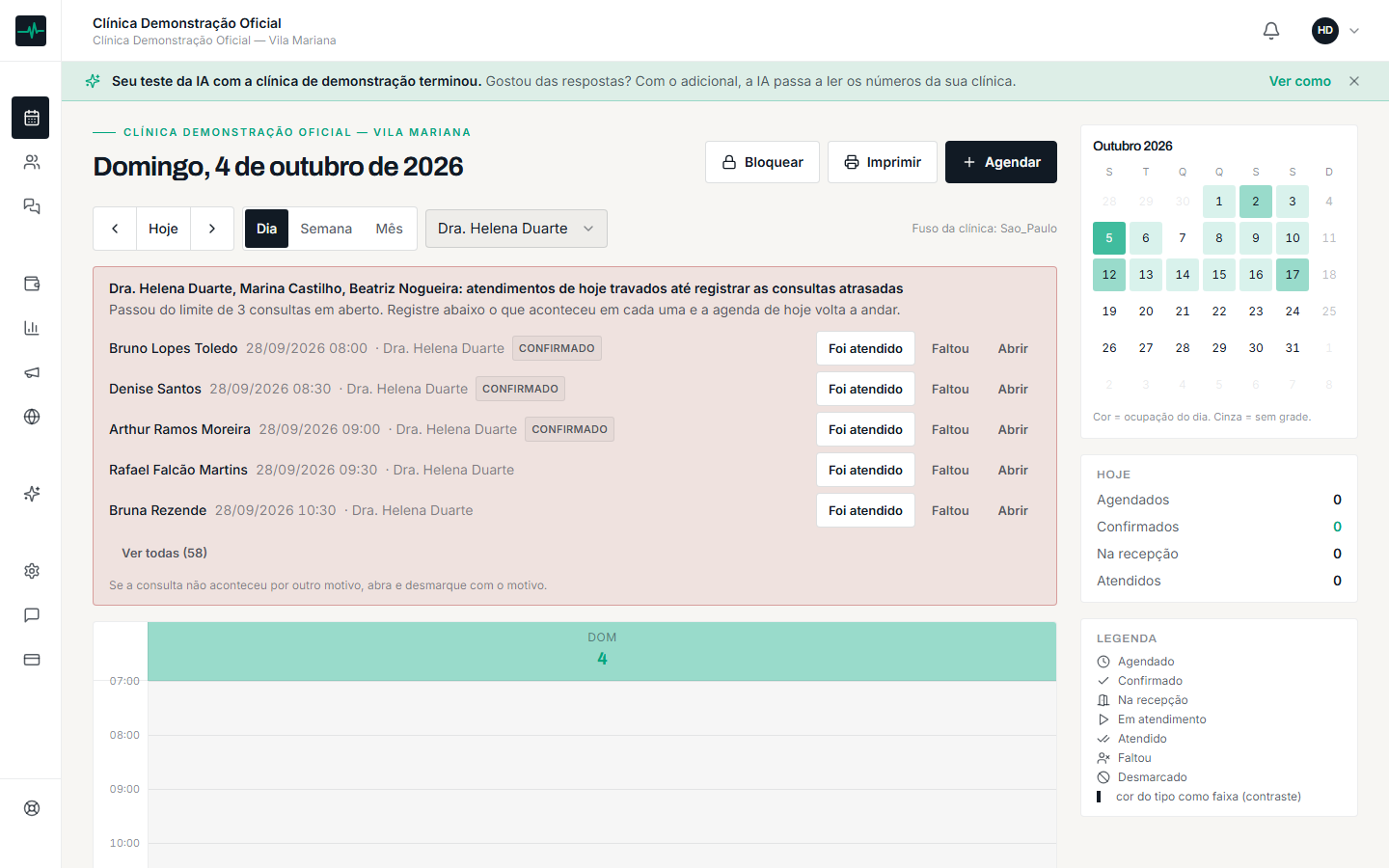Open the wallet finance sidebar icon
Viewport: 1389px width, 868px height.
(32, 284)
